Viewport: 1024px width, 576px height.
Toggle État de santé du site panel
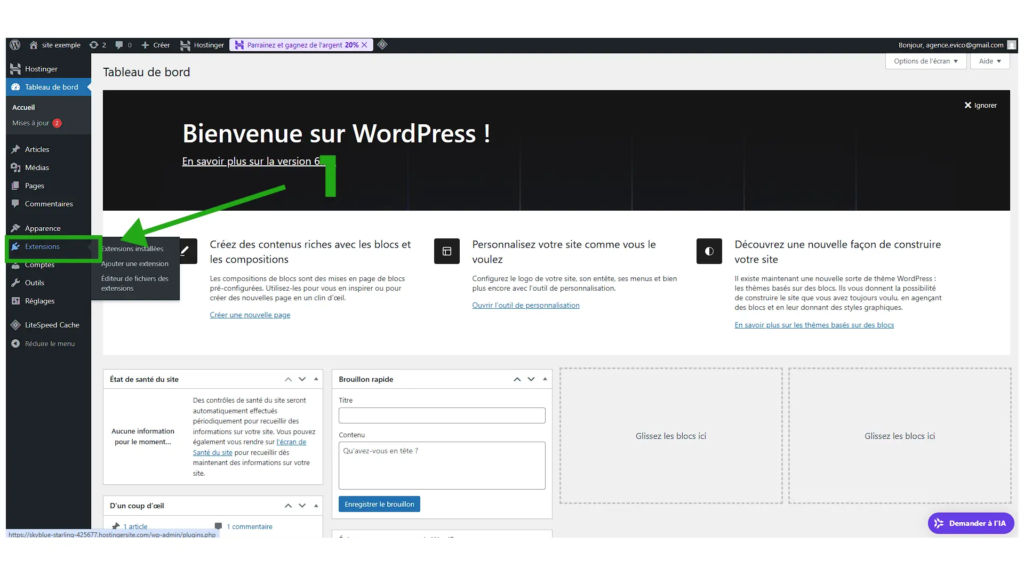[x=316, y=379]
